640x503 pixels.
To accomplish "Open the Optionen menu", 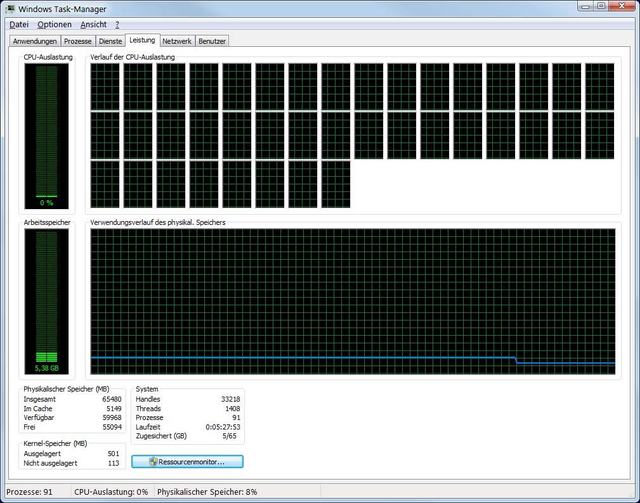I will pos(55,24).
